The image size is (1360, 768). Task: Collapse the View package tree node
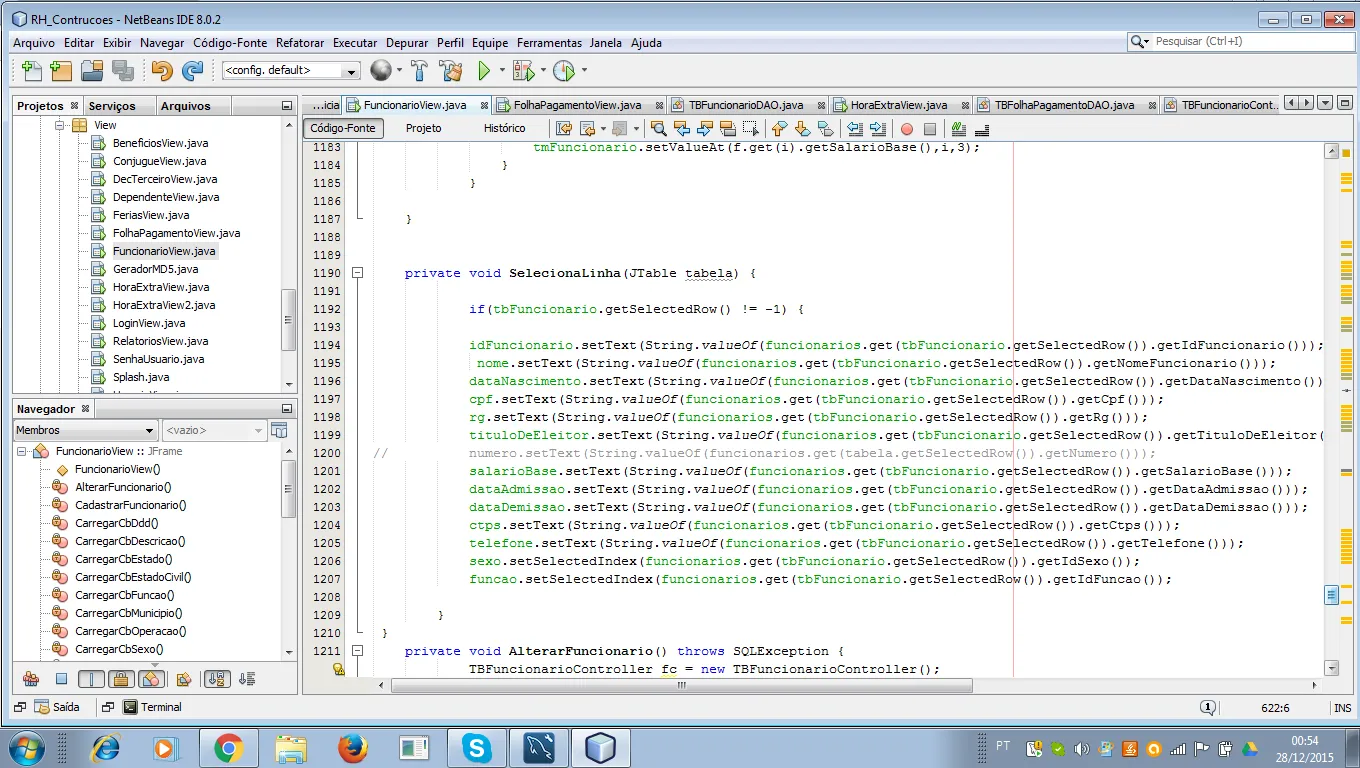pos(60,125)
